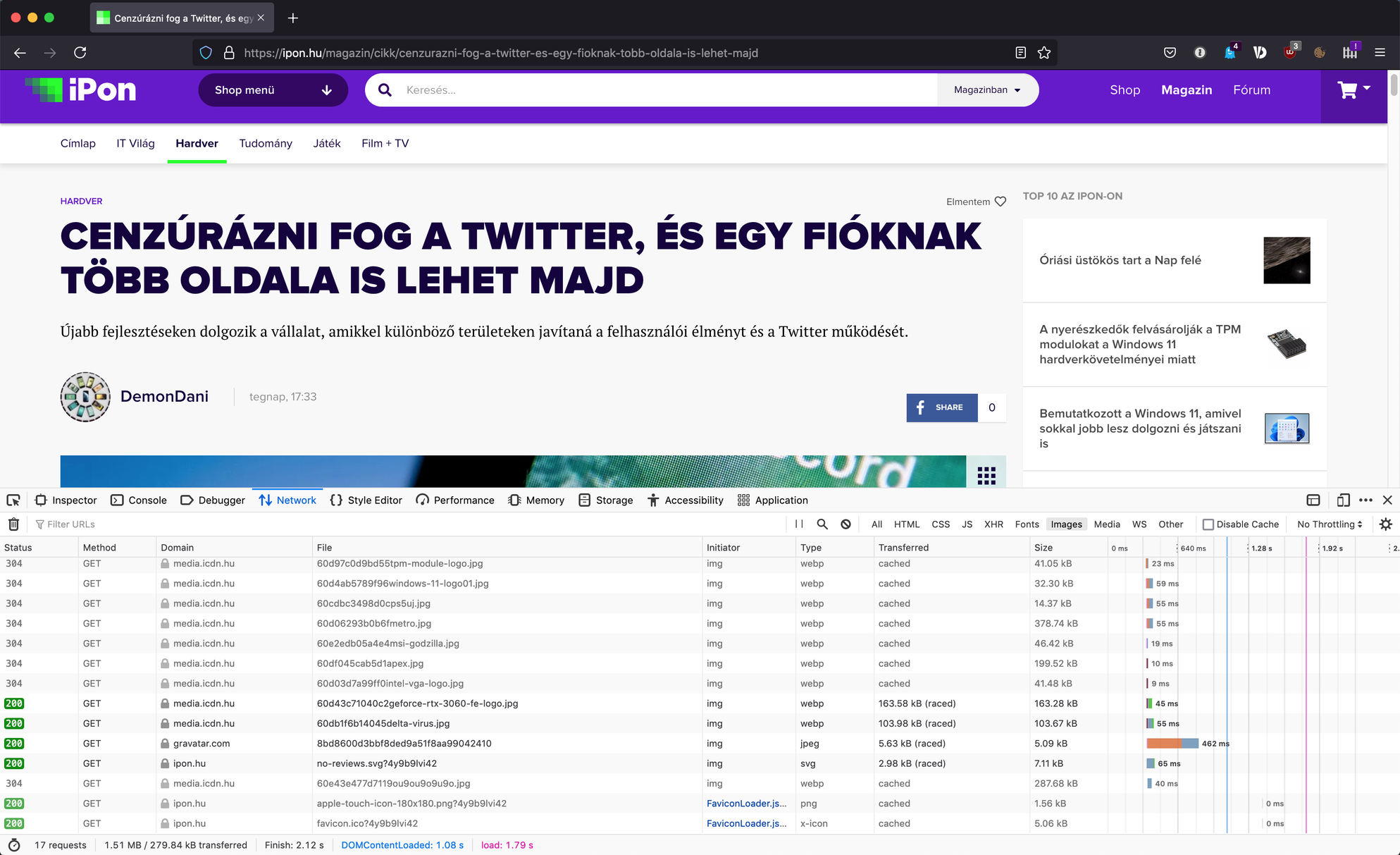Reload the current page
The width and height of the screenshot is (1400, 855).
[80, 53]
